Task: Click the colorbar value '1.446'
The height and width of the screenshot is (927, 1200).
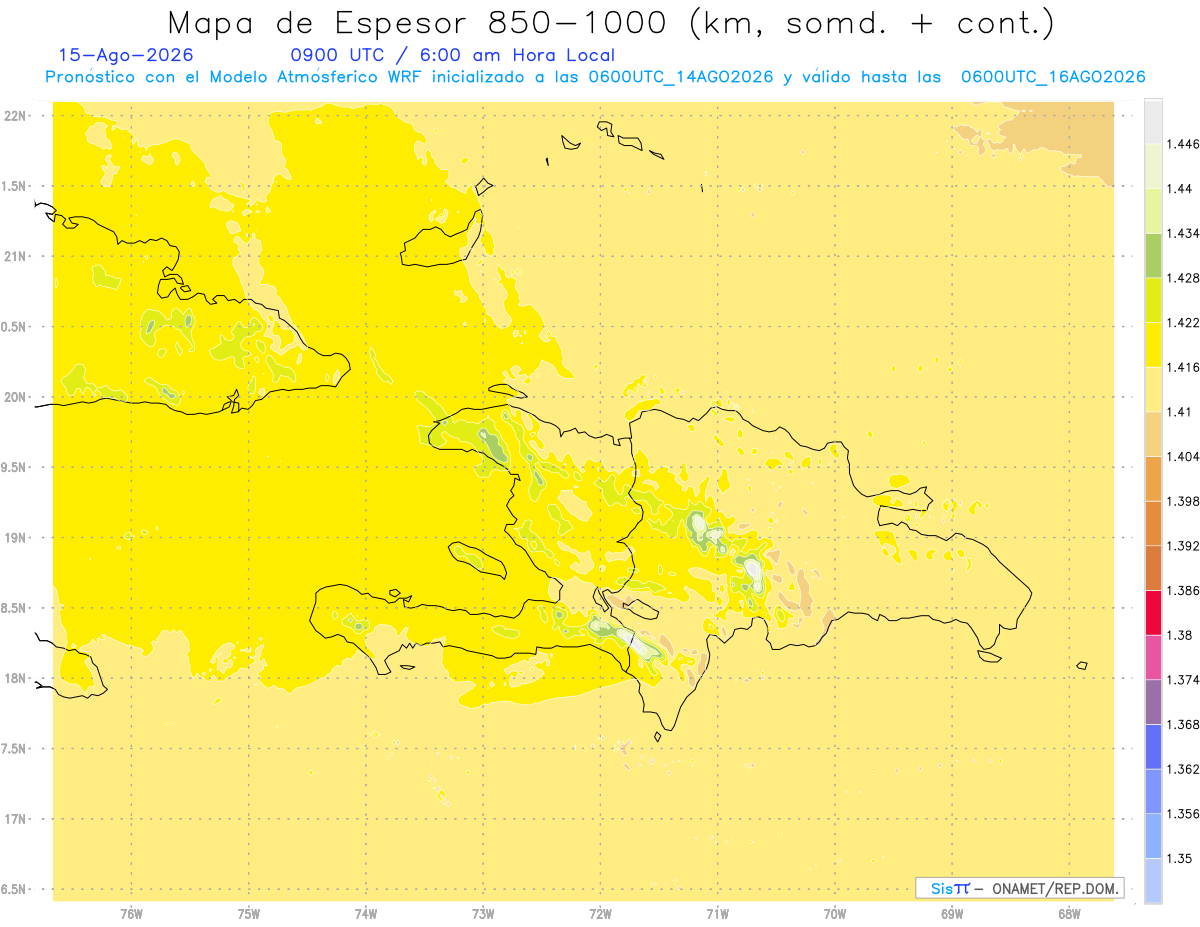Action: (1184, 144)
